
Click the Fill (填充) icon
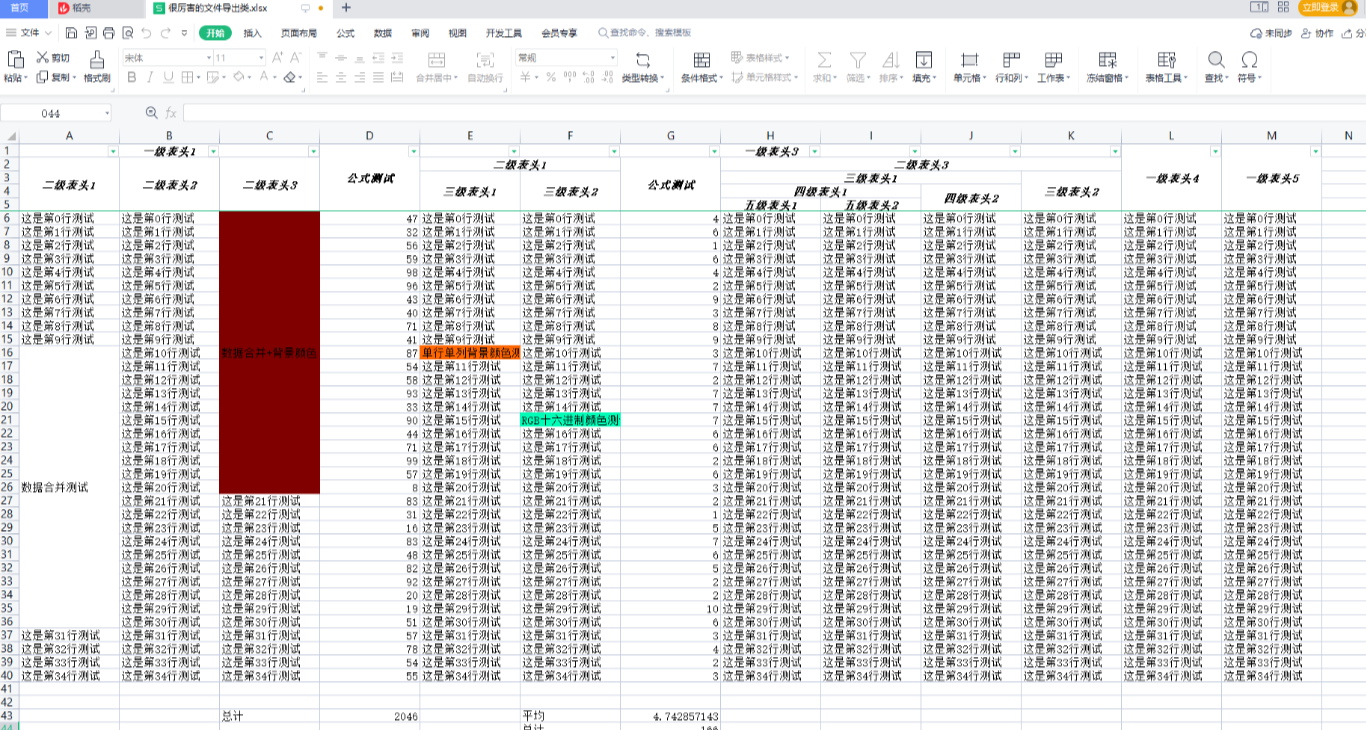(x=923, y=60)
